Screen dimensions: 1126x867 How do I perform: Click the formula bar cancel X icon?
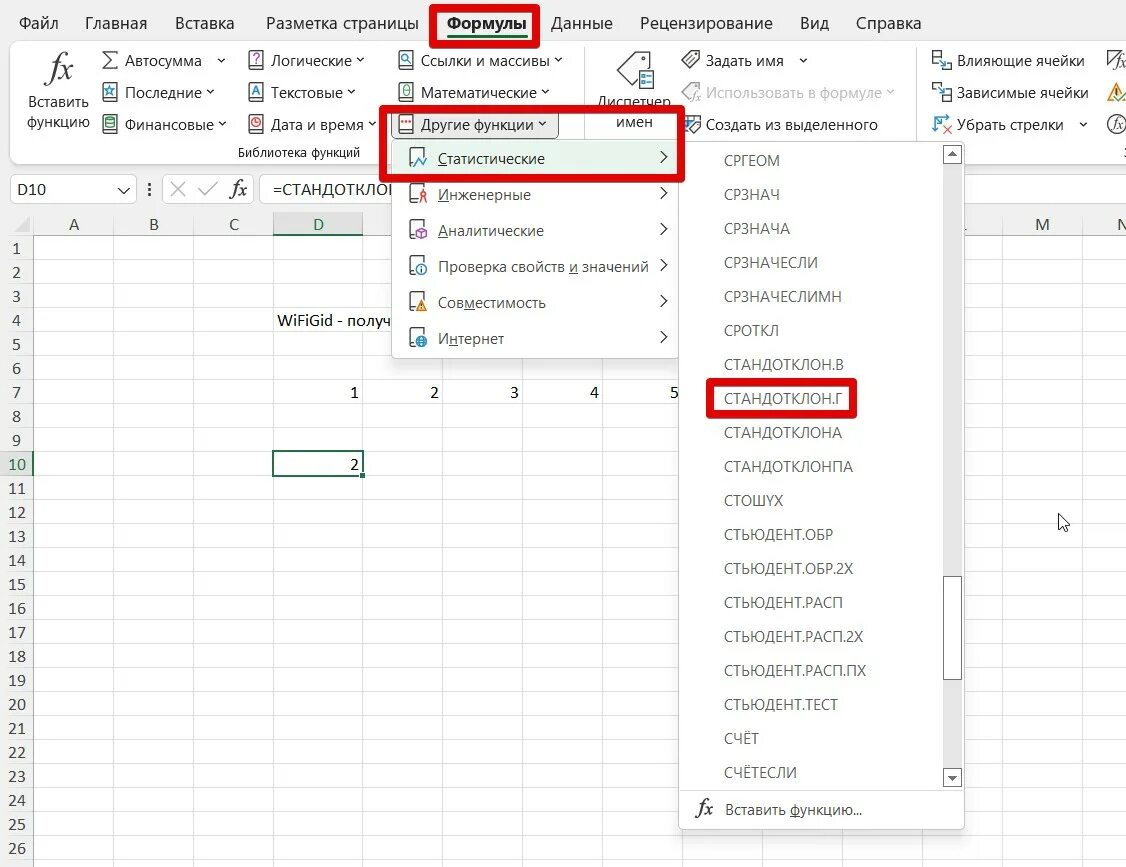pos(178,190)
